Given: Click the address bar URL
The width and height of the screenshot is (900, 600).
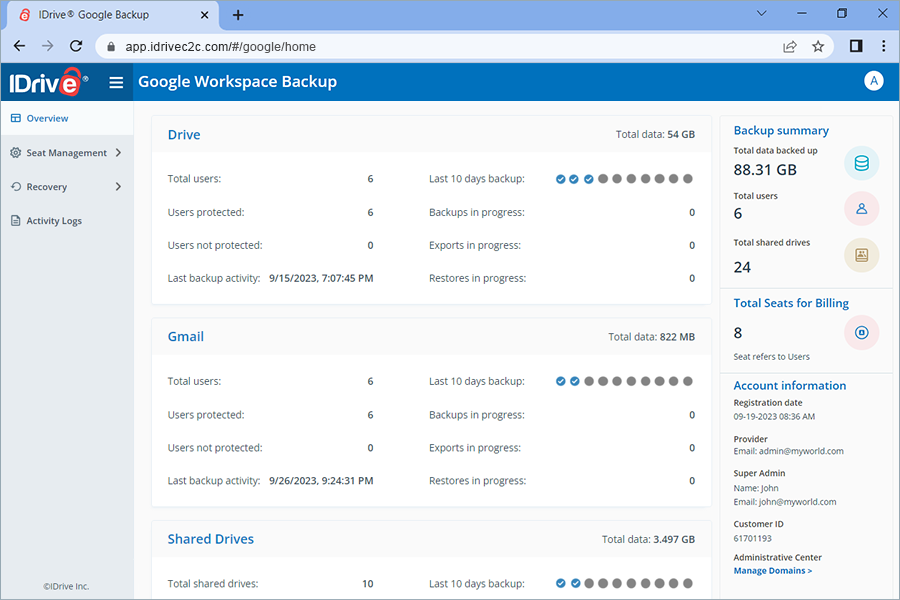Looking at the screenshot, I should [x=220, y=47].
